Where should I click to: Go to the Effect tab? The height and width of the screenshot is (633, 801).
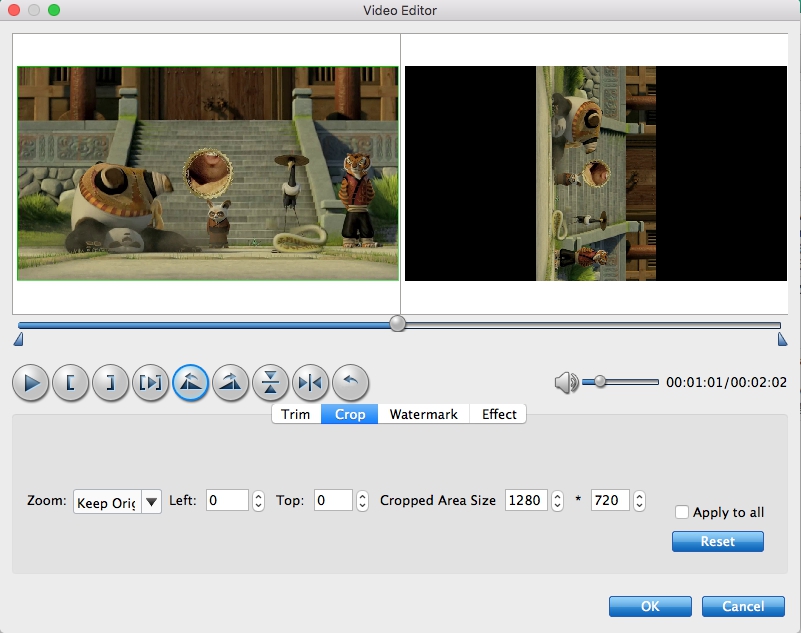pos(499,414)
